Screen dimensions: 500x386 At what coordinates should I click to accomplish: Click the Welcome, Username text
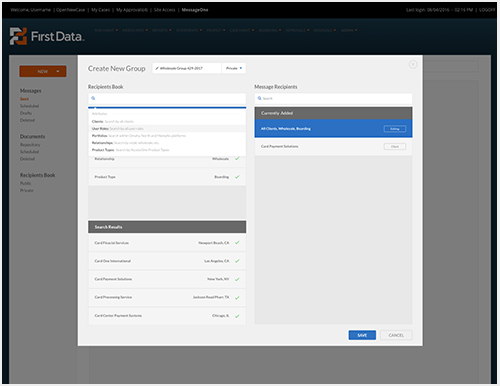click(31, 10)
